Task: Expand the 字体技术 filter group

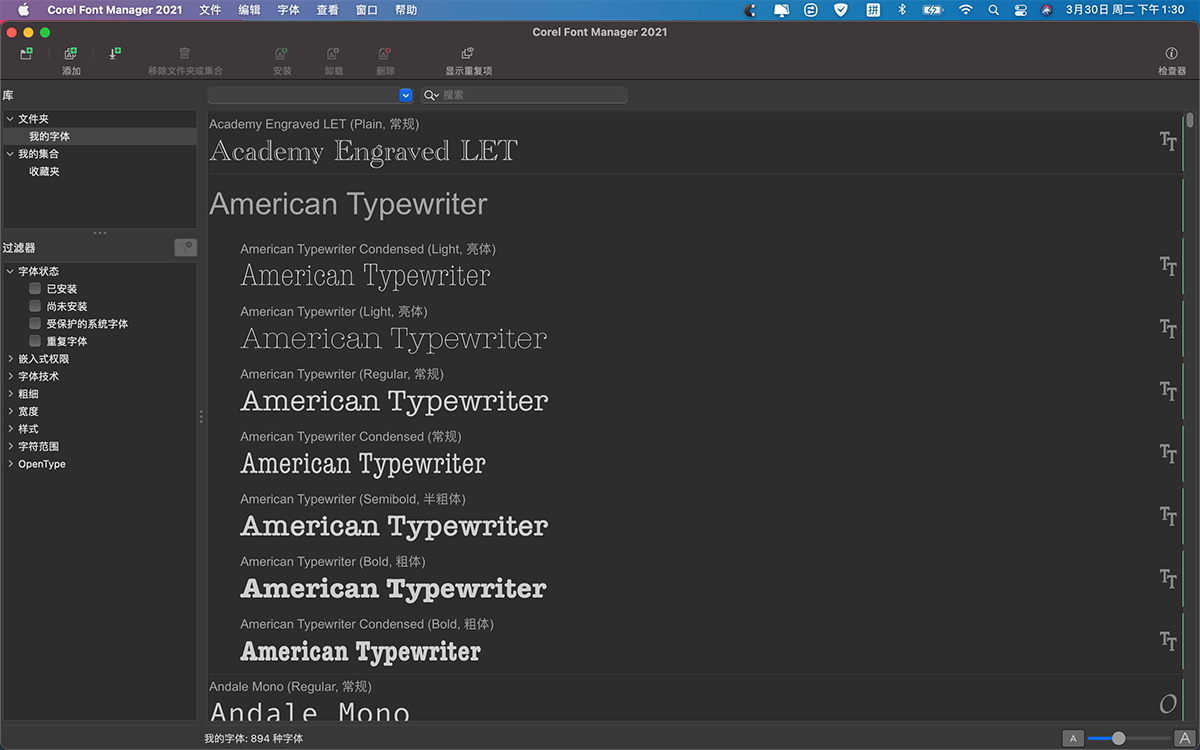Action: coord(10,376)
